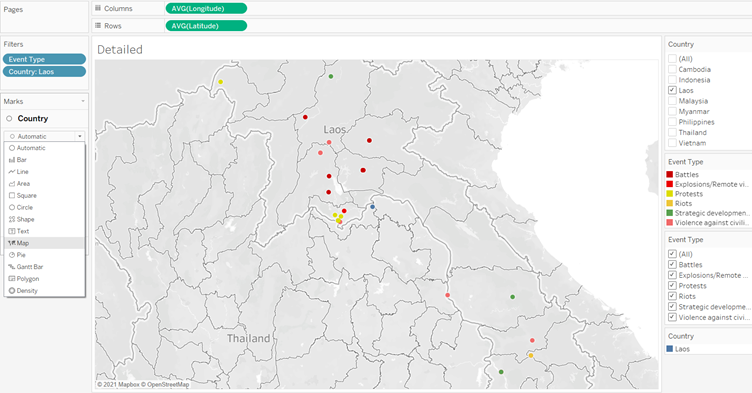
Task: Click the Explosions/Remote red legend swatch
Action: [670, 184]
